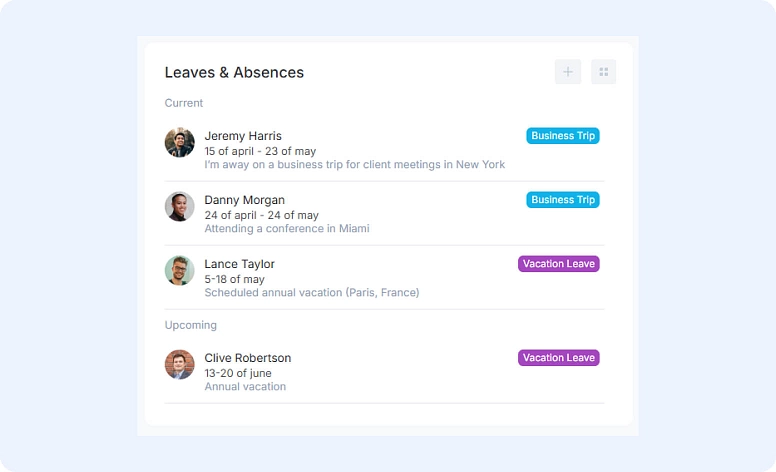
Task: Select the Current section label
Action: pos(184,103)
